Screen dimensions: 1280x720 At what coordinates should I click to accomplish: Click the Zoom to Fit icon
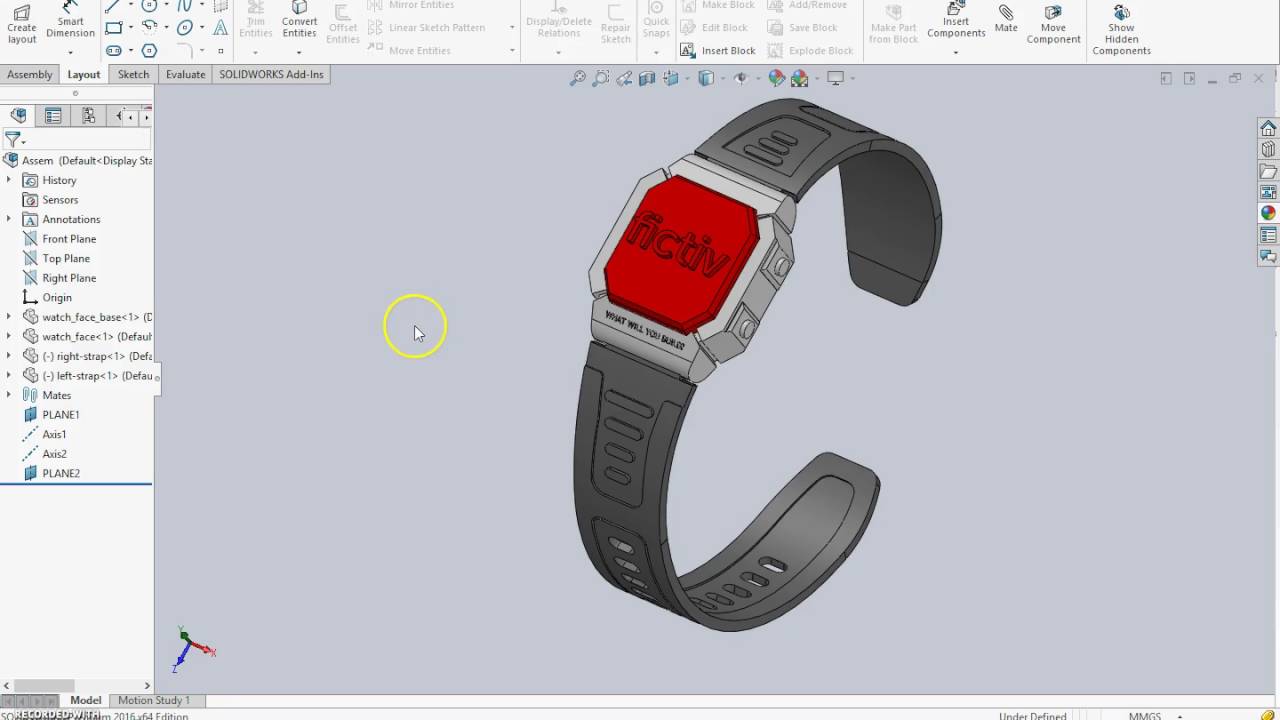tap(578, 78)
